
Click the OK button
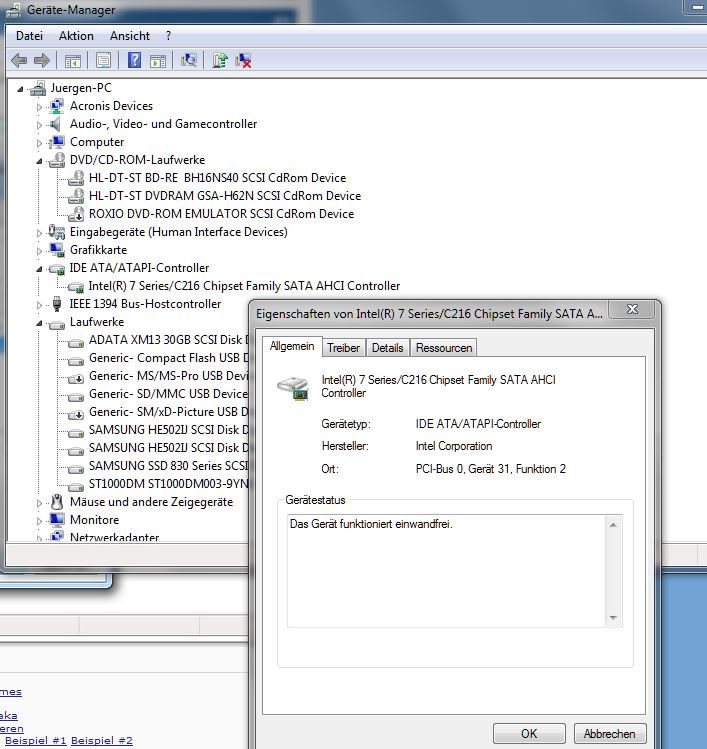[x=529, y=733]
